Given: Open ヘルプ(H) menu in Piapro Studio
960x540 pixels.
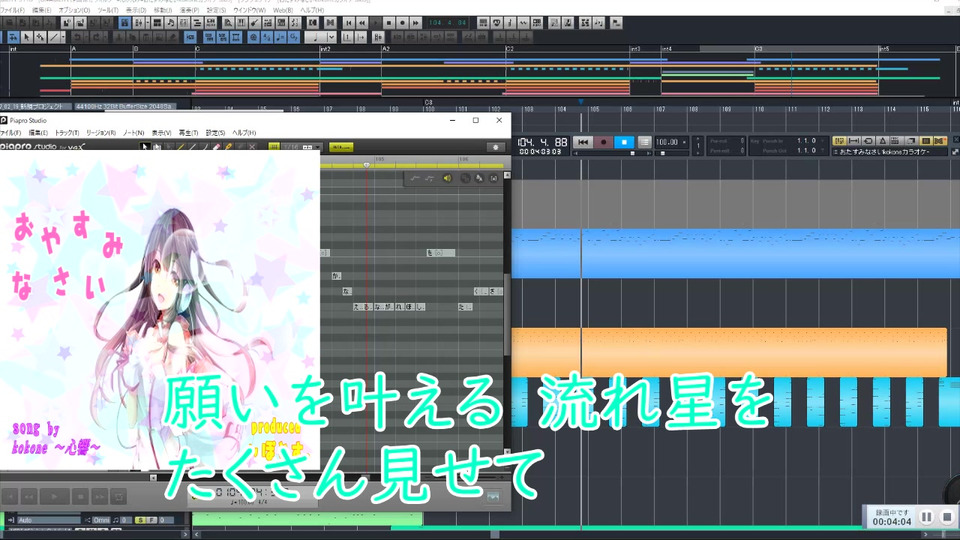Looking at the screenshot, I should [x=244, y=133].
